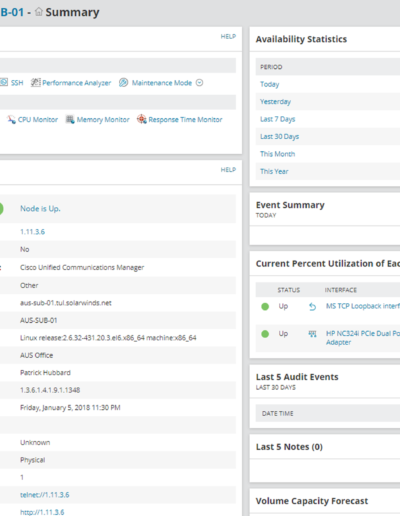Screen dimensions: 400x516
Task: Click the green Node is Up status icon
Action: 1,209
